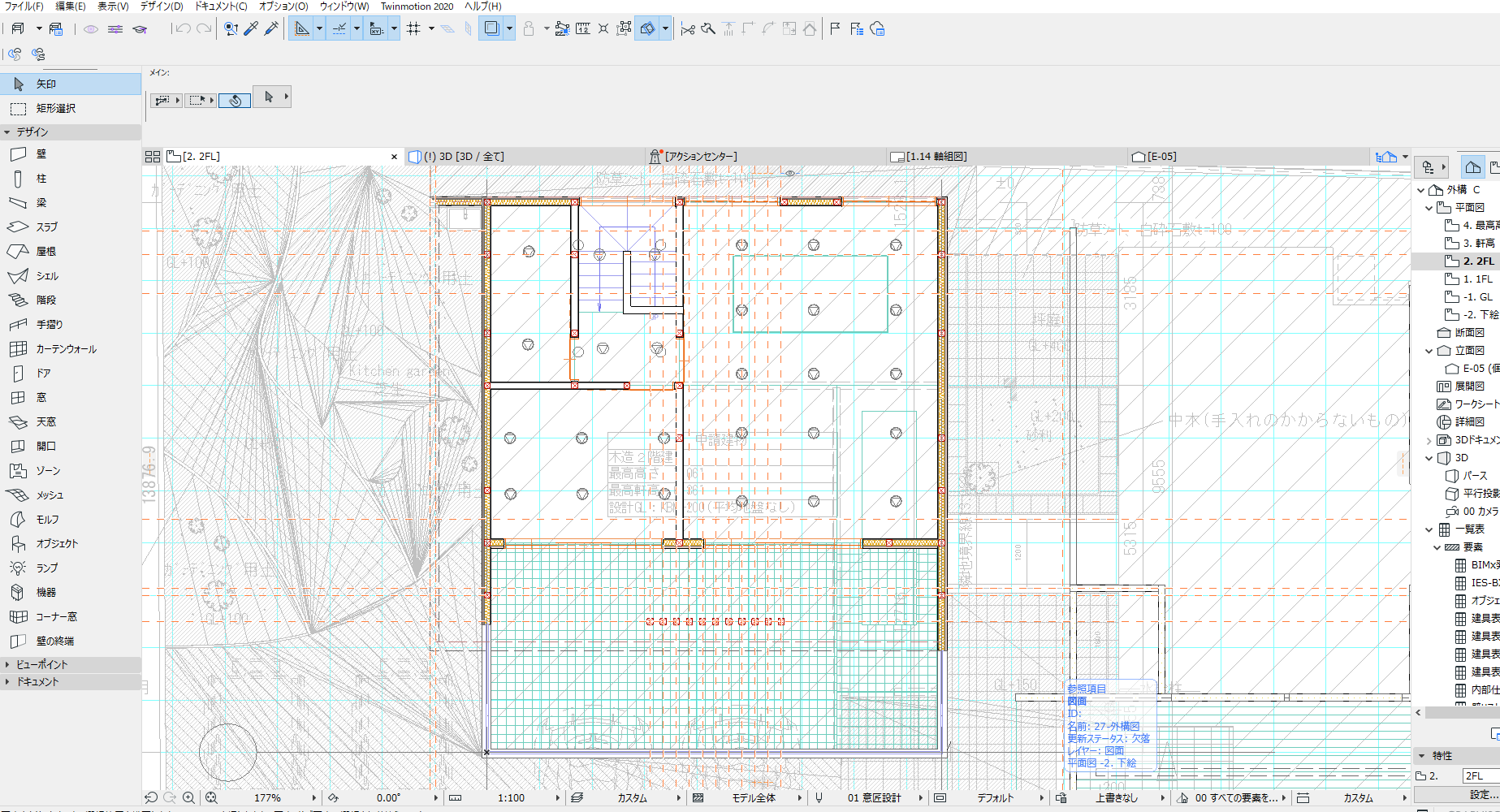Open the grid snap dropdown arrow
1500x812 pixels.
point(431,29)
